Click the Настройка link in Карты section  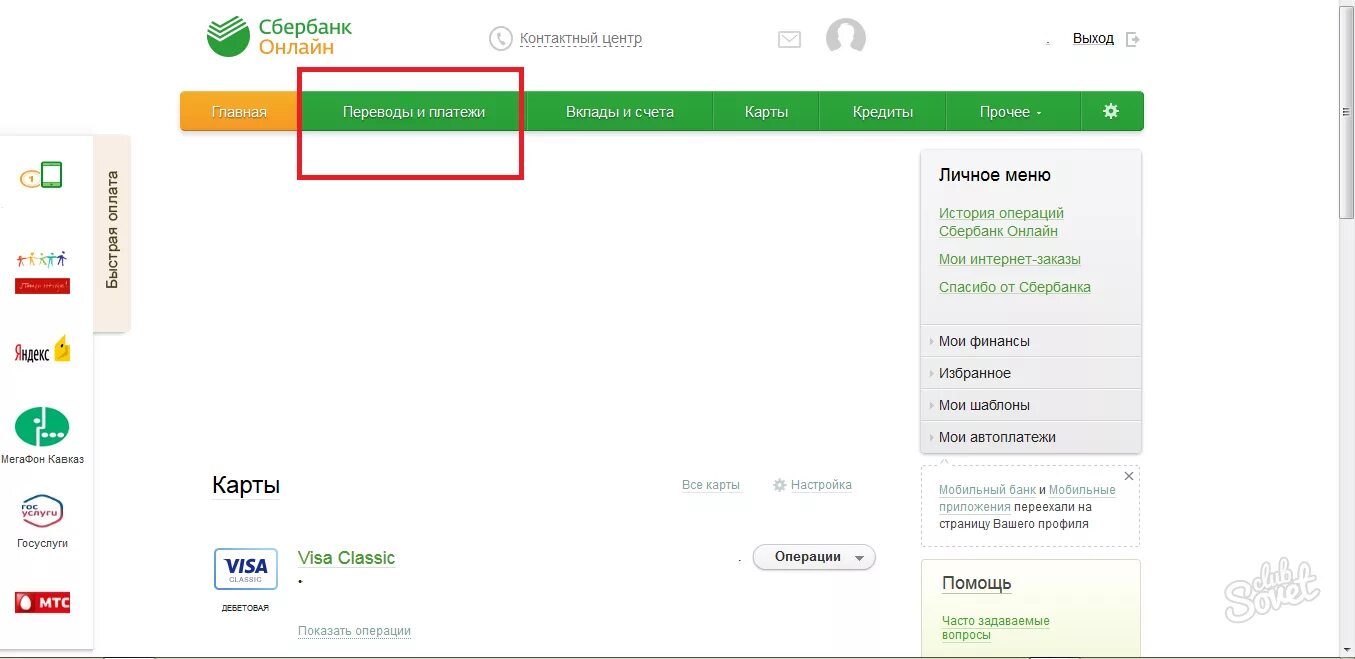(821, 485)
